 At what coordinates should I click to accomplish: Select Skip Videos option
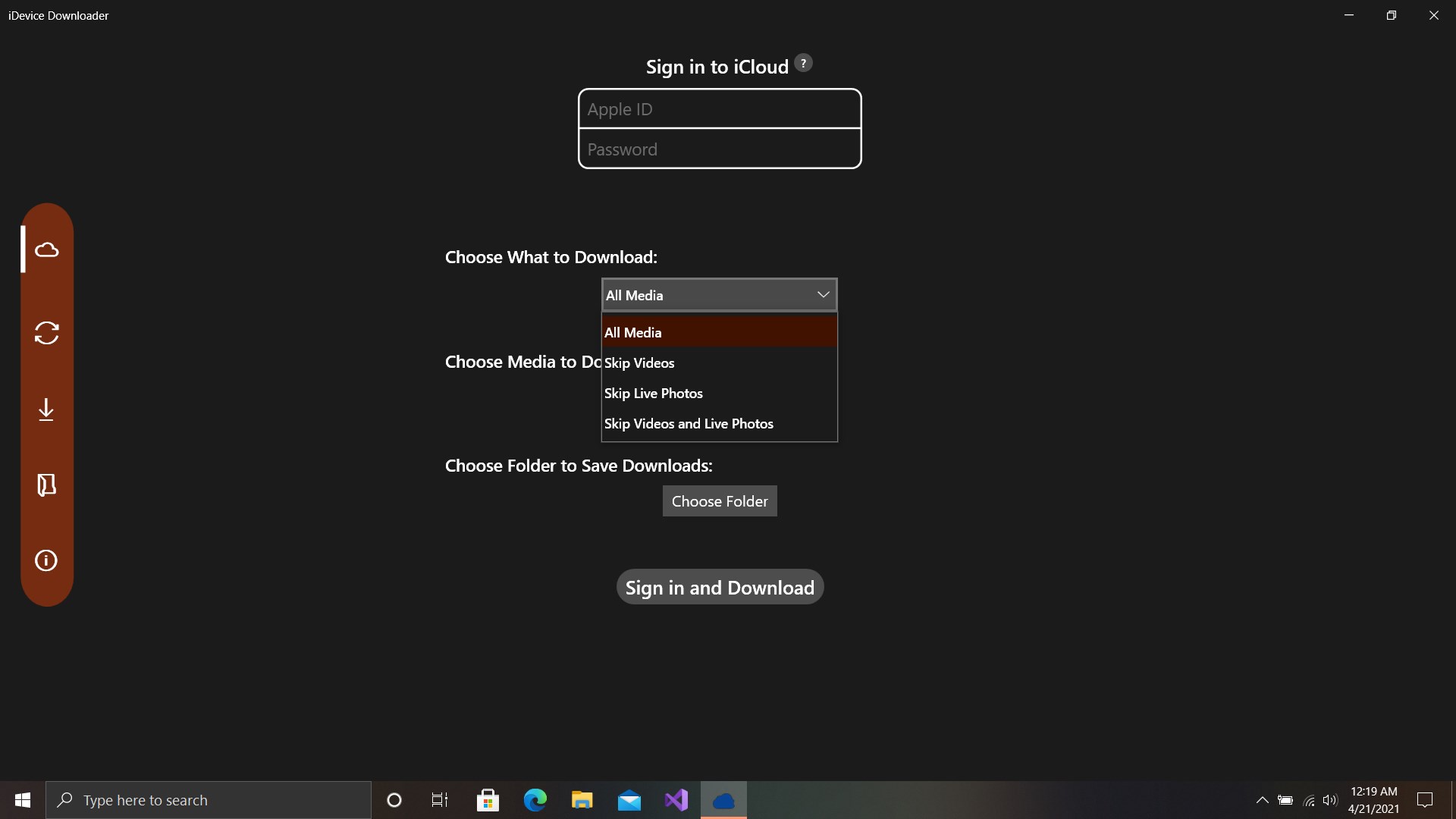pyautogui.click(x=719, y=362)
